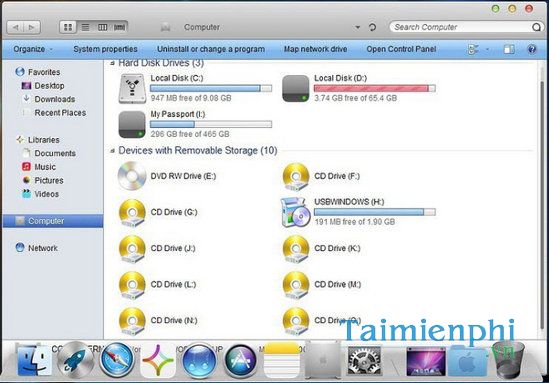Screen dimensions: 549x383
Task: Open Finder from the dock
Action: coord(35,360)
